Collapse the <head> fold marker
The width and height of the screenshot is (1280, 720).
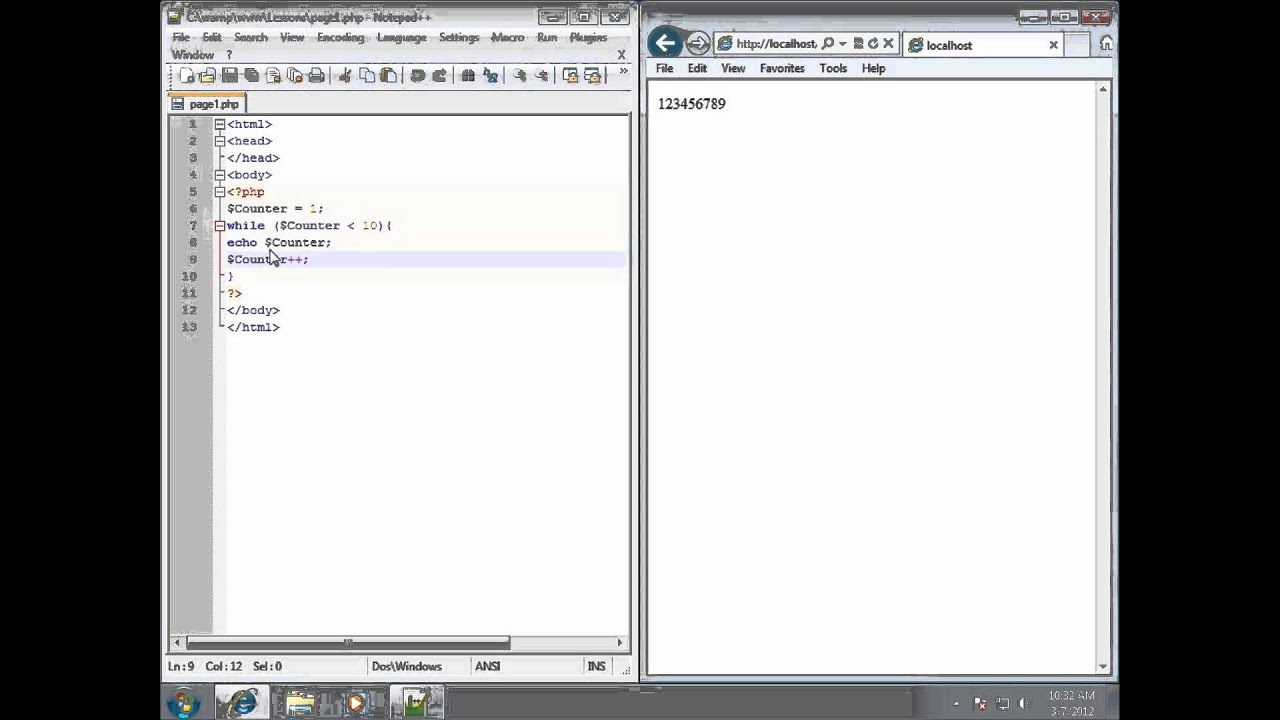click(219, 141)
